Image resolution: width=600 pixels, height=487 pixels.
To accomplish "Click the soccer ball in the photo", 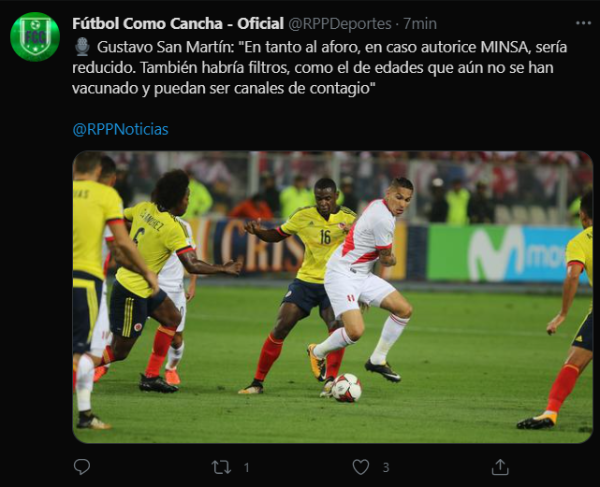I will click(346, 388).
